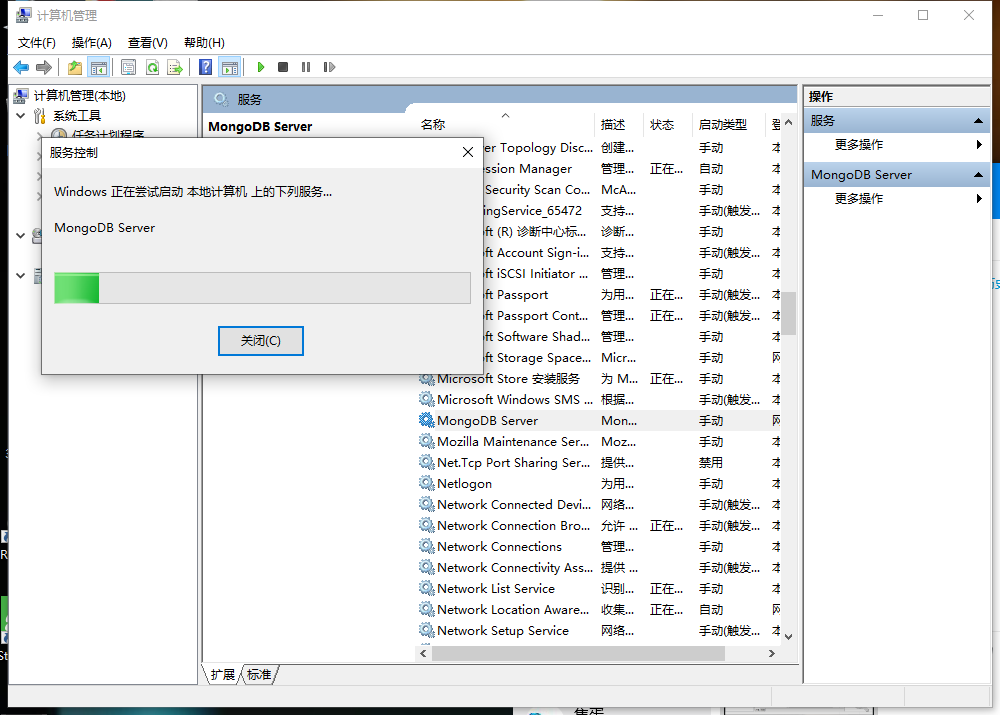Click the Export List toolbar icon

(175, 67)
